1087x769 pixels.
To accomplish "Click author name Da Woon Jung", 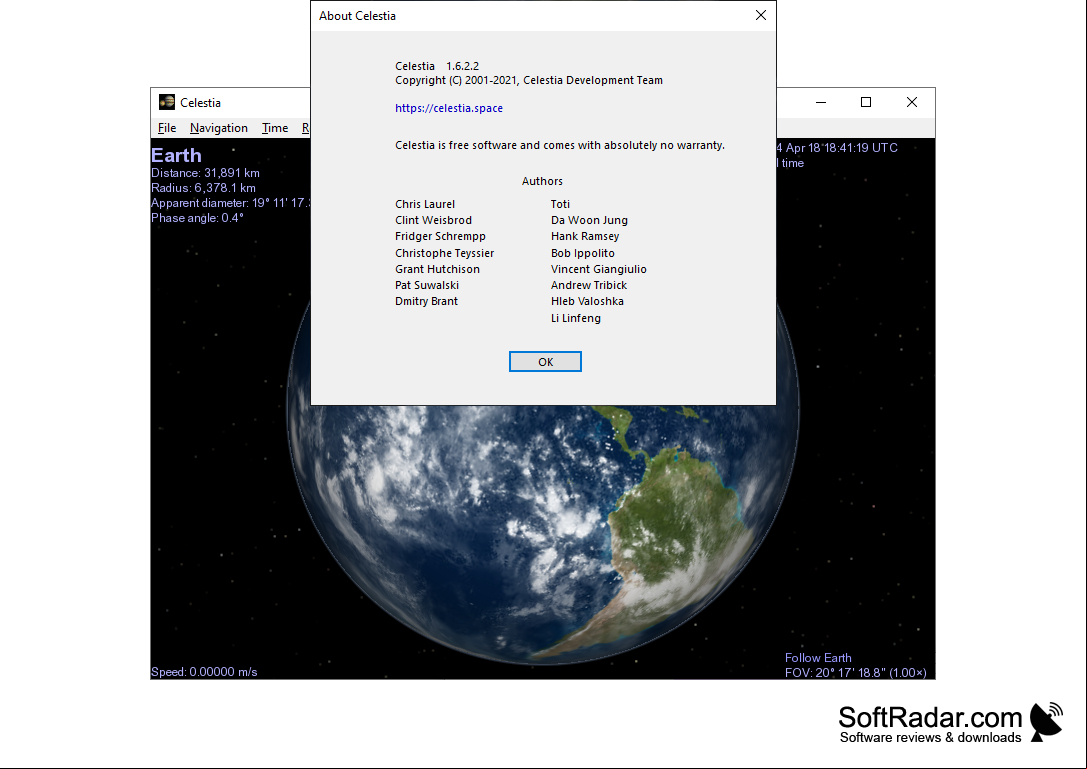I will [589, 220].
